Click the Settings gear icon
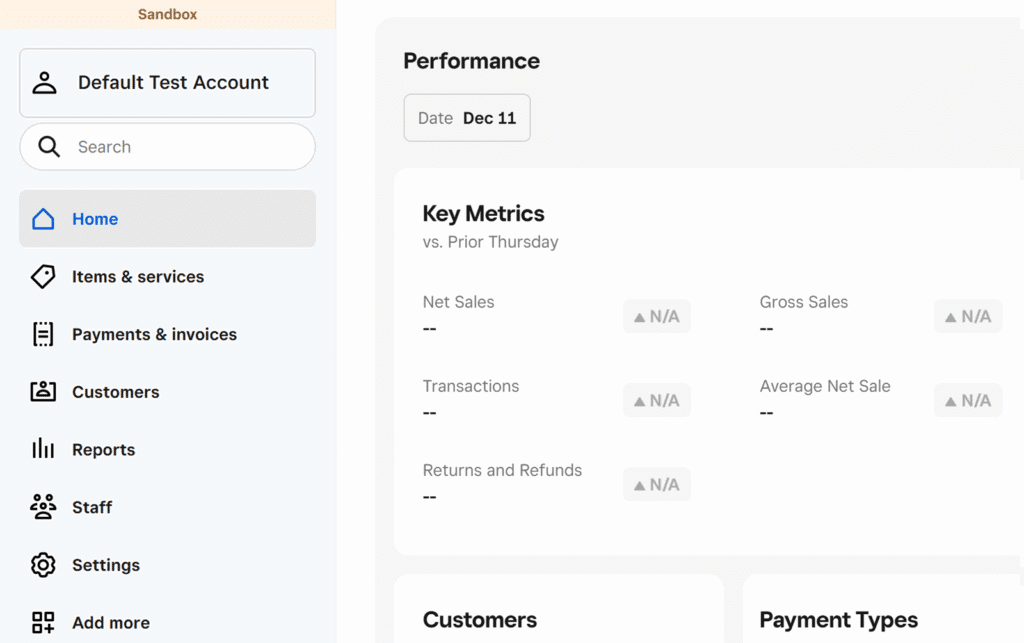This screenshot has height=643, width=1024. 43,565
